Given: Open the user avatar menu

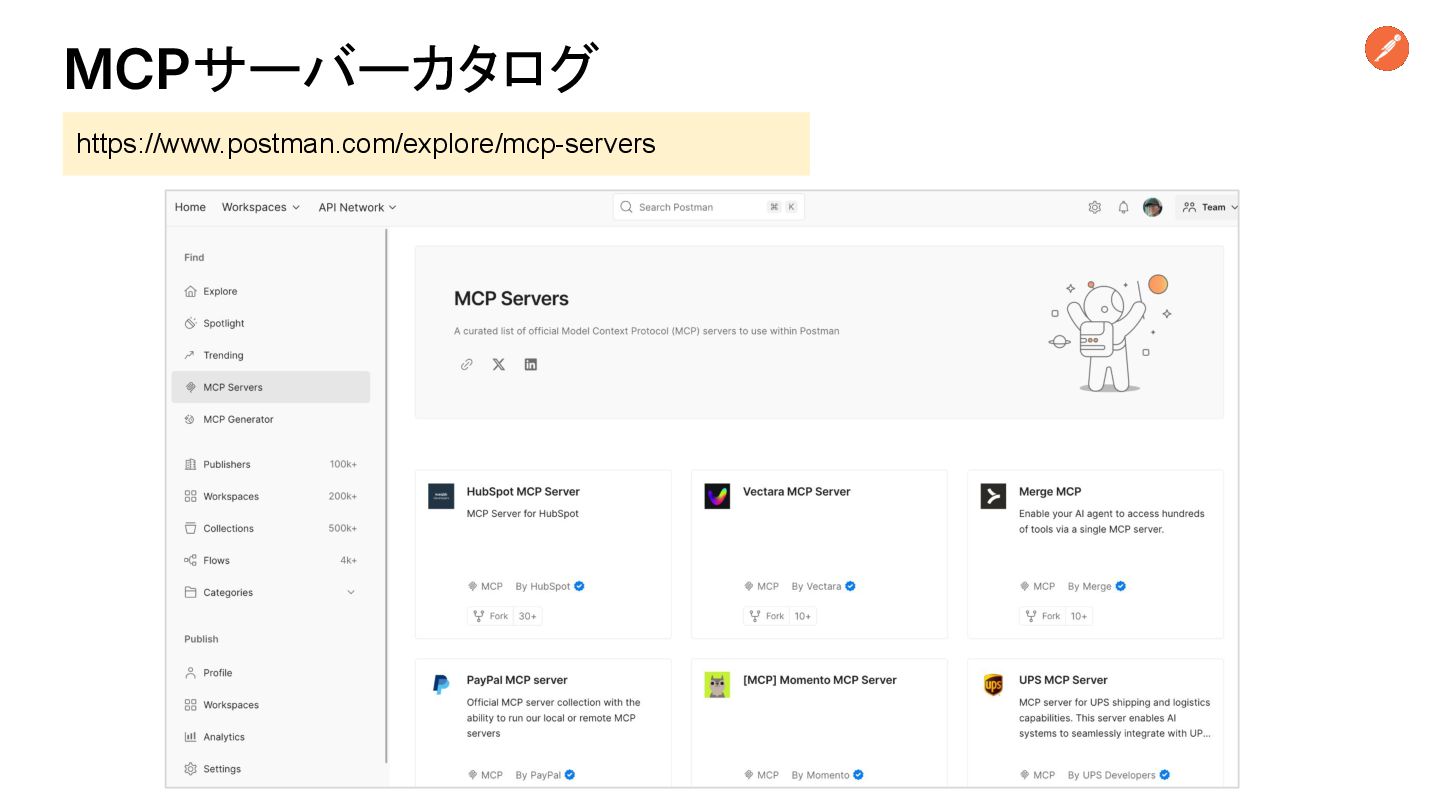Looking at the screenshot, I should 1152,207.
